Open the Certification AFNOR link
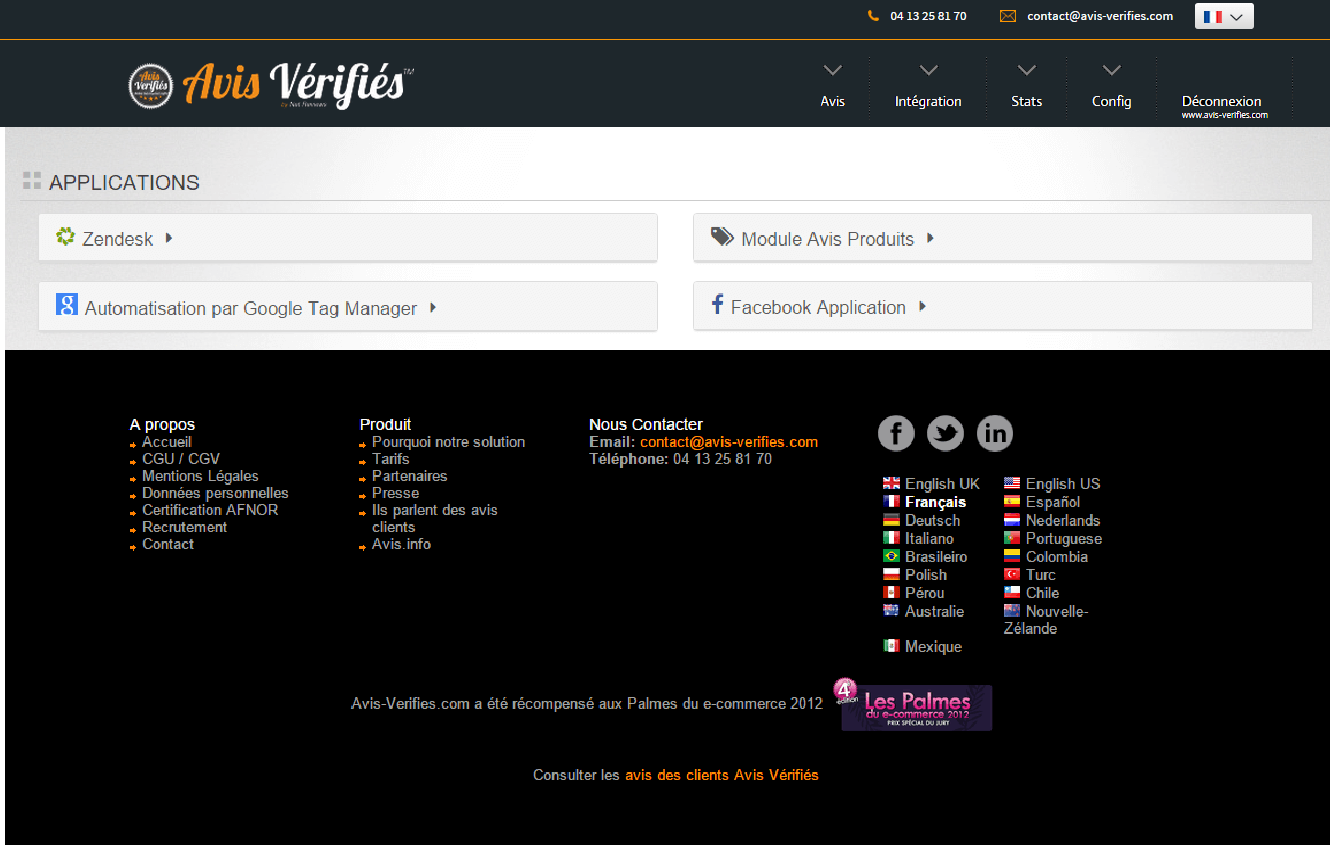This screenshot has height=845, width=1330. (x=210, y=510)
